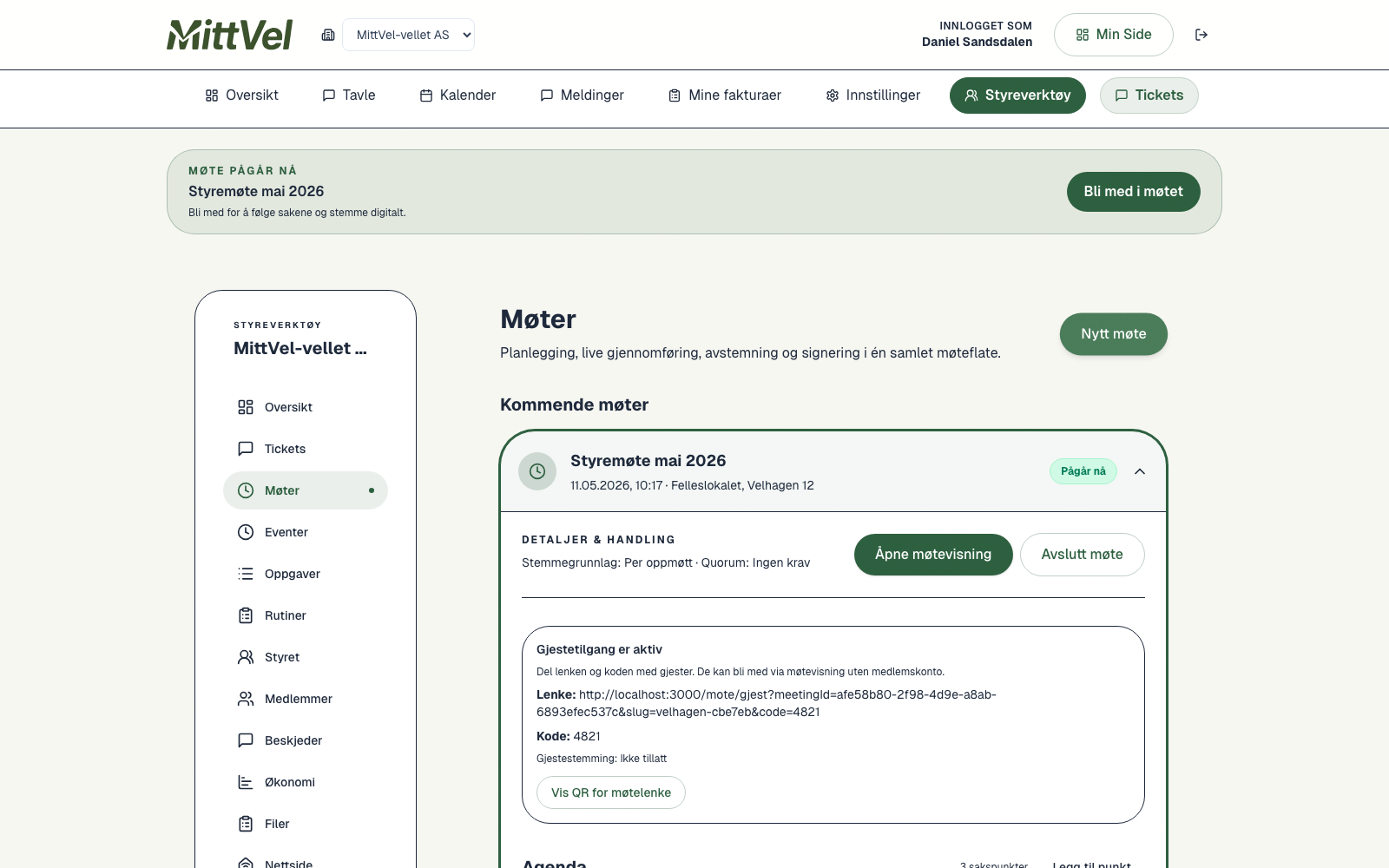Click the MittVel-vellet title in the sidebar
The width and height of the screenshot is (1389, 868).
[300, 348]
